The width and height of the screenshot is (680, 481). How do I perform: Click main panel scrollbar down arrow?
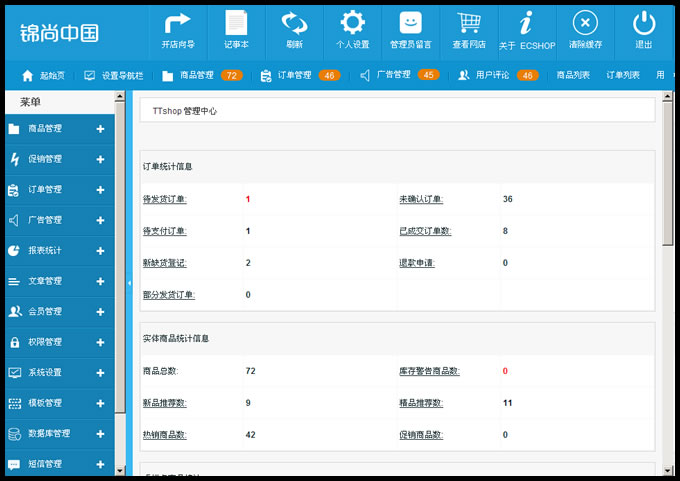(667, 471)
